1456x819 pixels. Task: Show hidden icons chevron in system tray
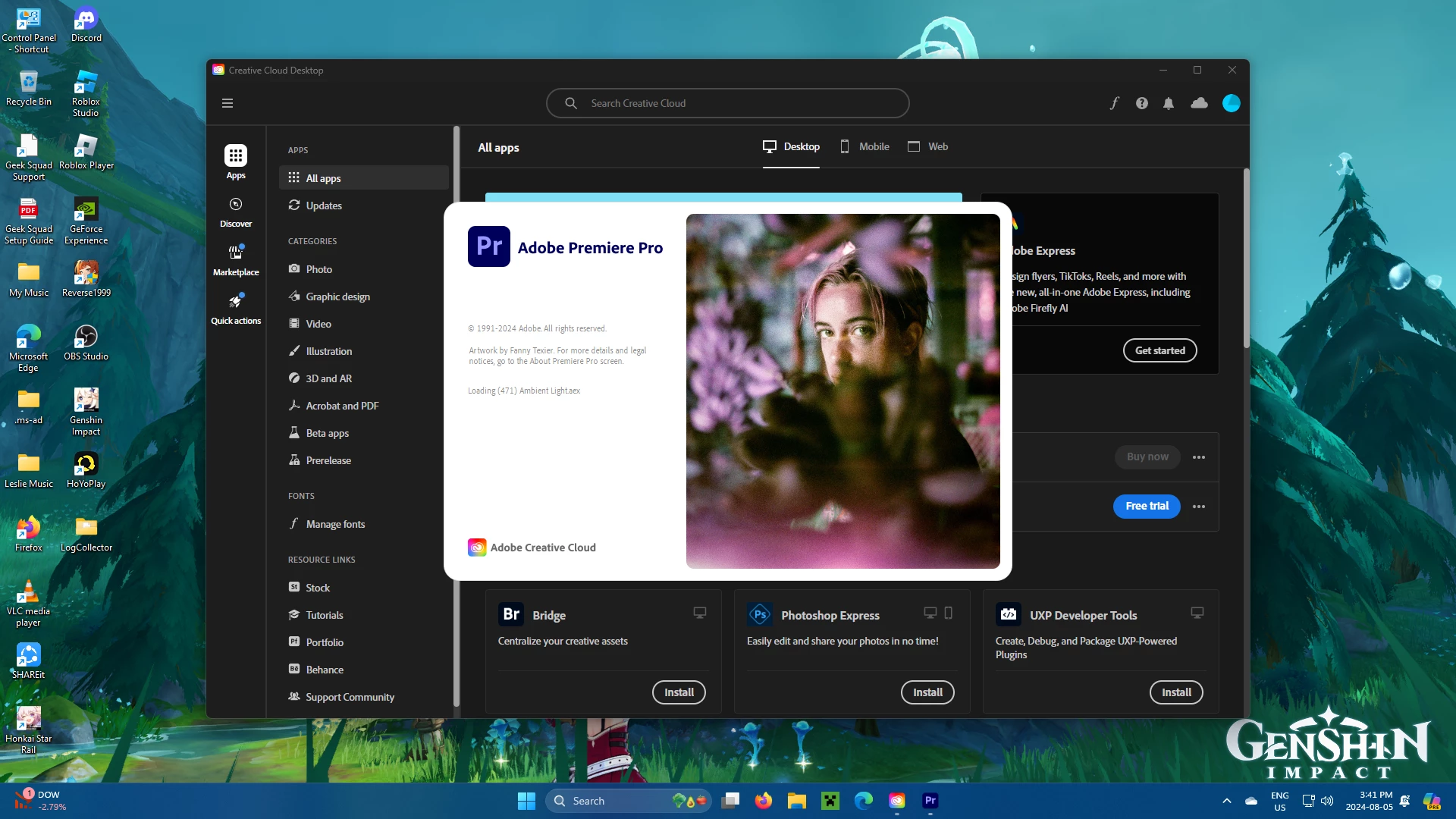click(1226, 801)
